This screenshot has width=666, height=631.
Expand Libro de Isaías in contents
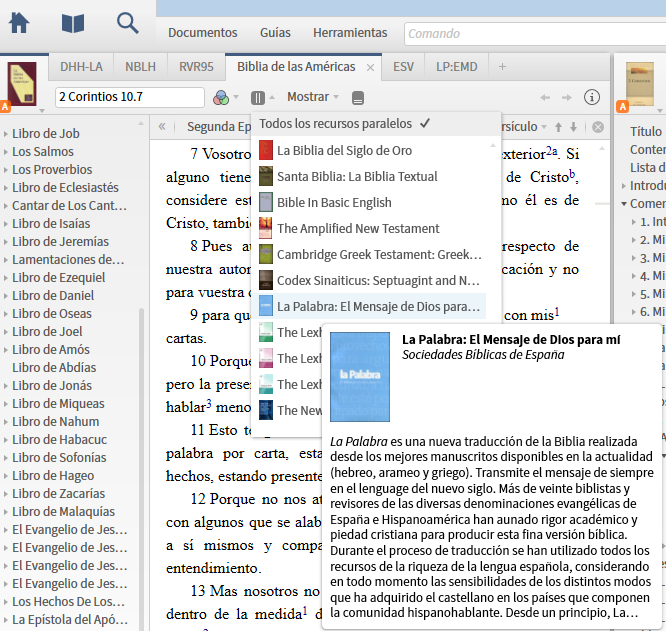coord(6,224)
